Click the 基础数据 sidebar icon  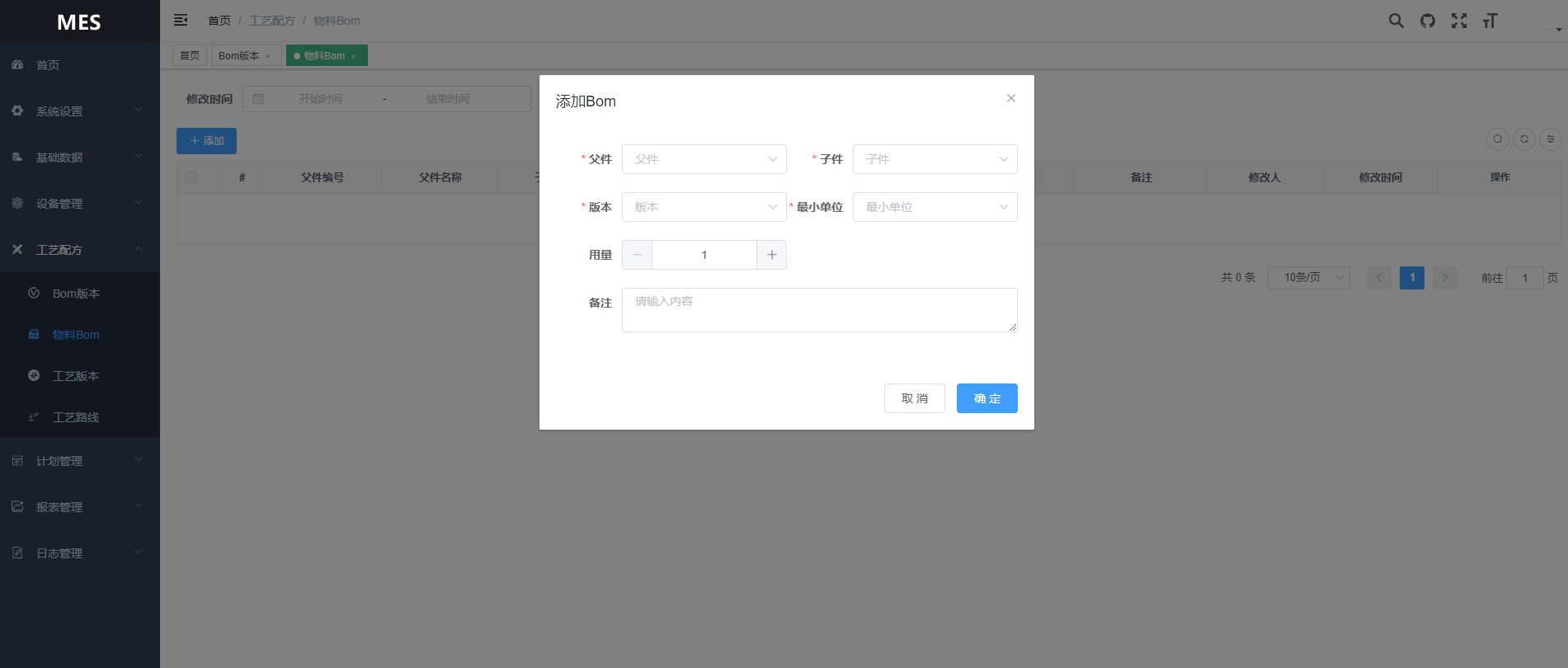tap(17, 157)
